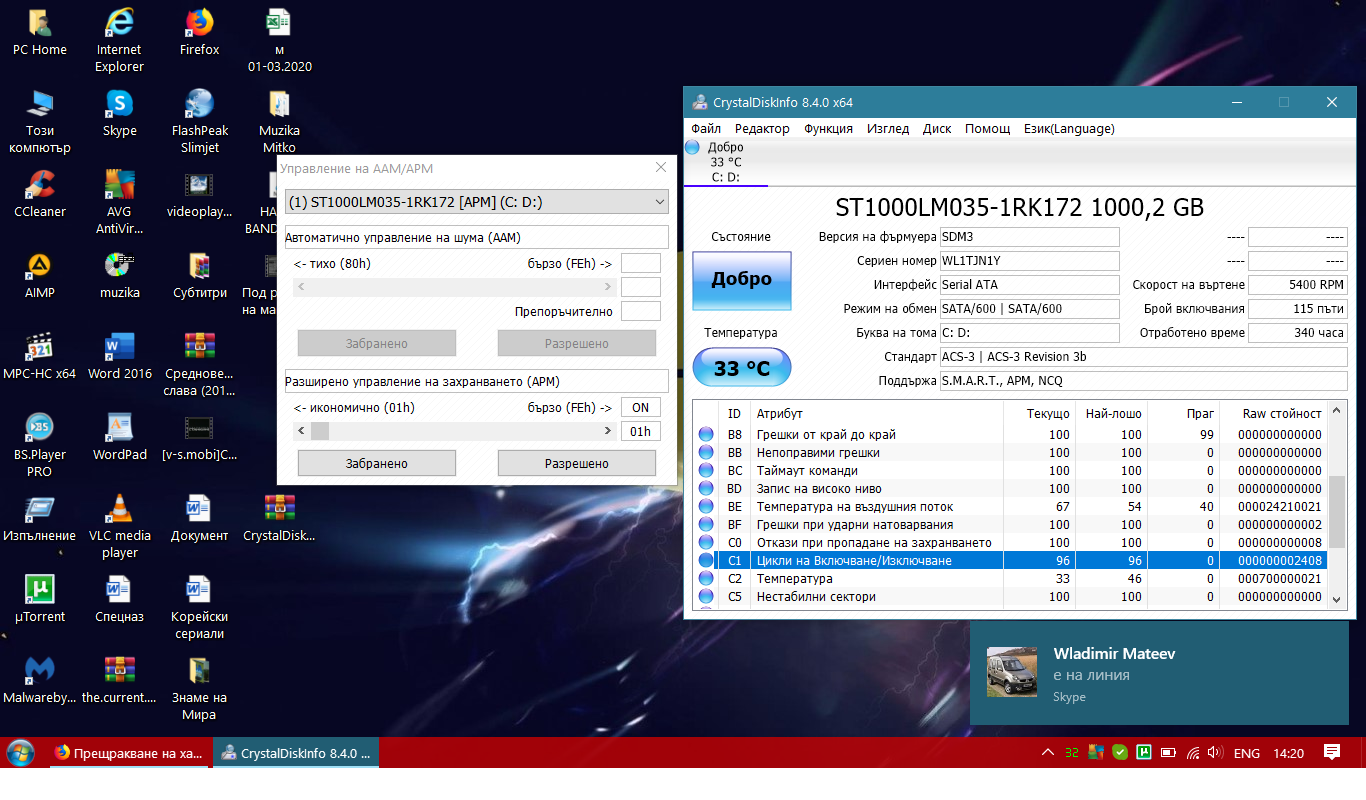The height and width of the screenshot is (800, 1366).
Task: Expand the disk selection dropdown ST1000LM035
Action: (476, 202)
